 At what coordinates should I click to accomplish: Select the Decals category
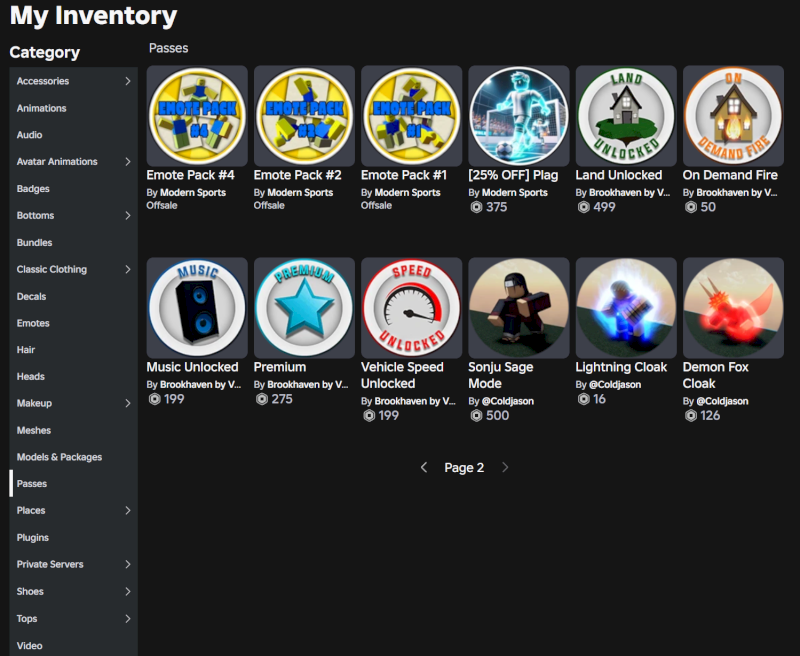73,296
